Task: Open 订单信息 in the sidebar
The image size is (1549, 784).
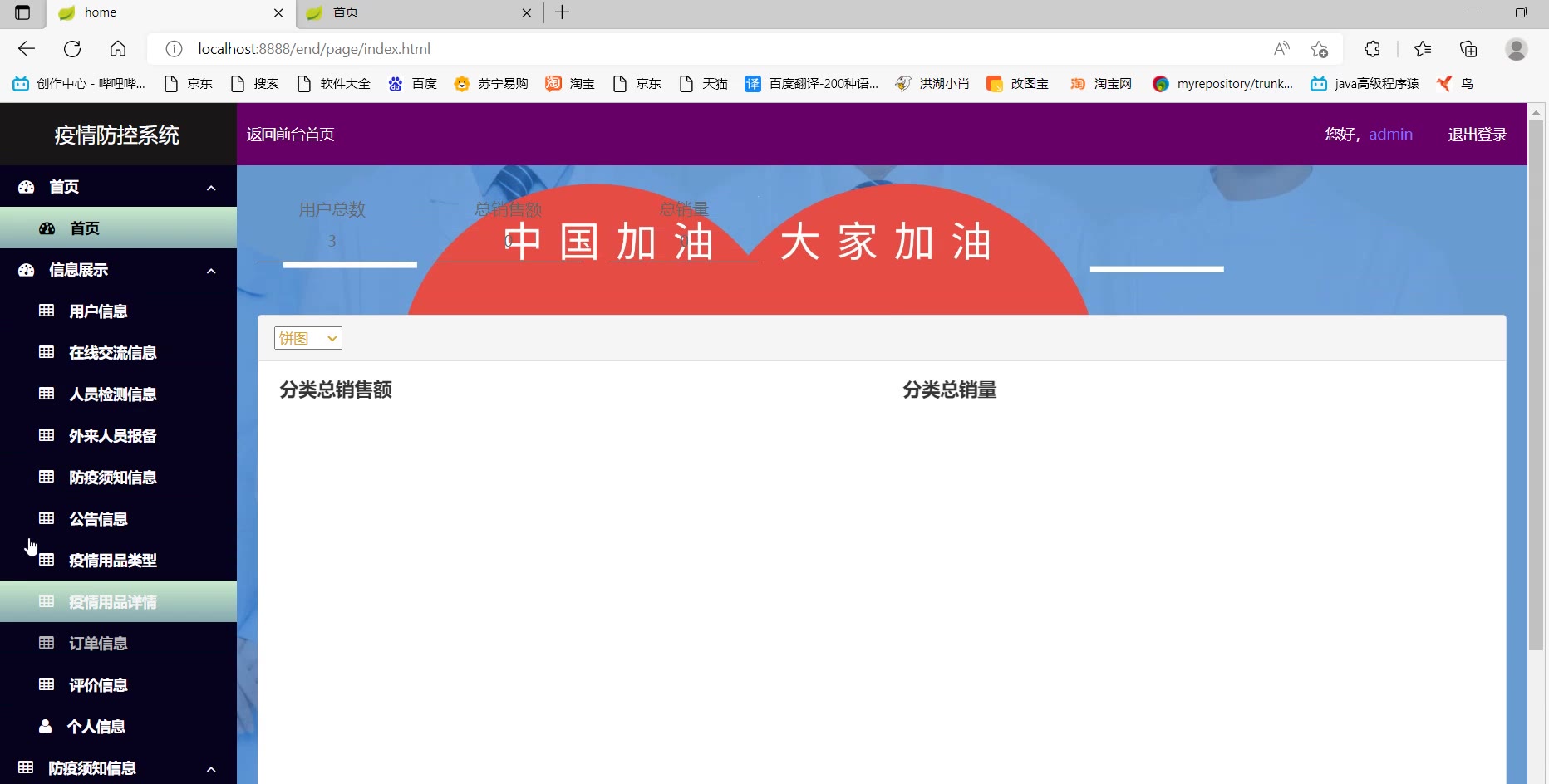Action: point(118,644)
